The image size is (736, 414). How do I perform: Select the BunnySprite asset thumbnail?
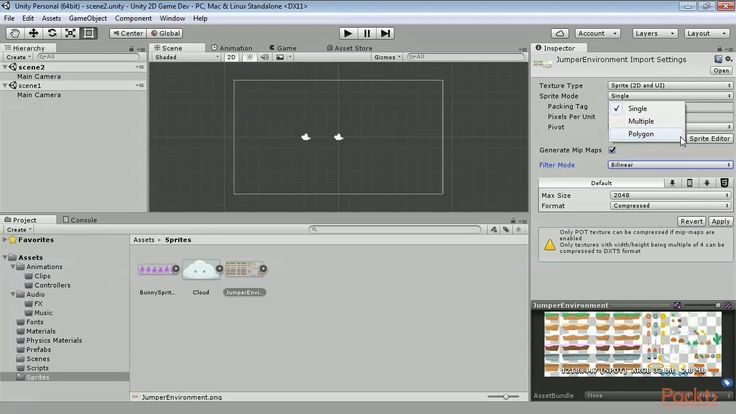pyautogui.click(x=157, y=269)
